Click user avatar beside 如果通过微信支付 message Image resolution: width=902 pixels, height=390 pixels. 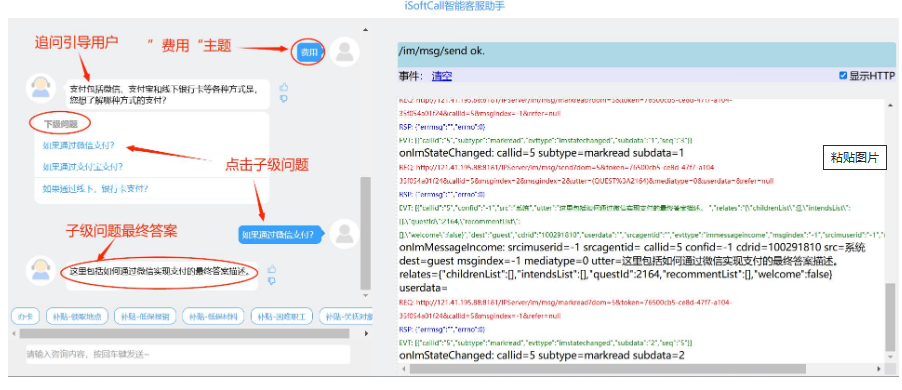tap(345, 234)
